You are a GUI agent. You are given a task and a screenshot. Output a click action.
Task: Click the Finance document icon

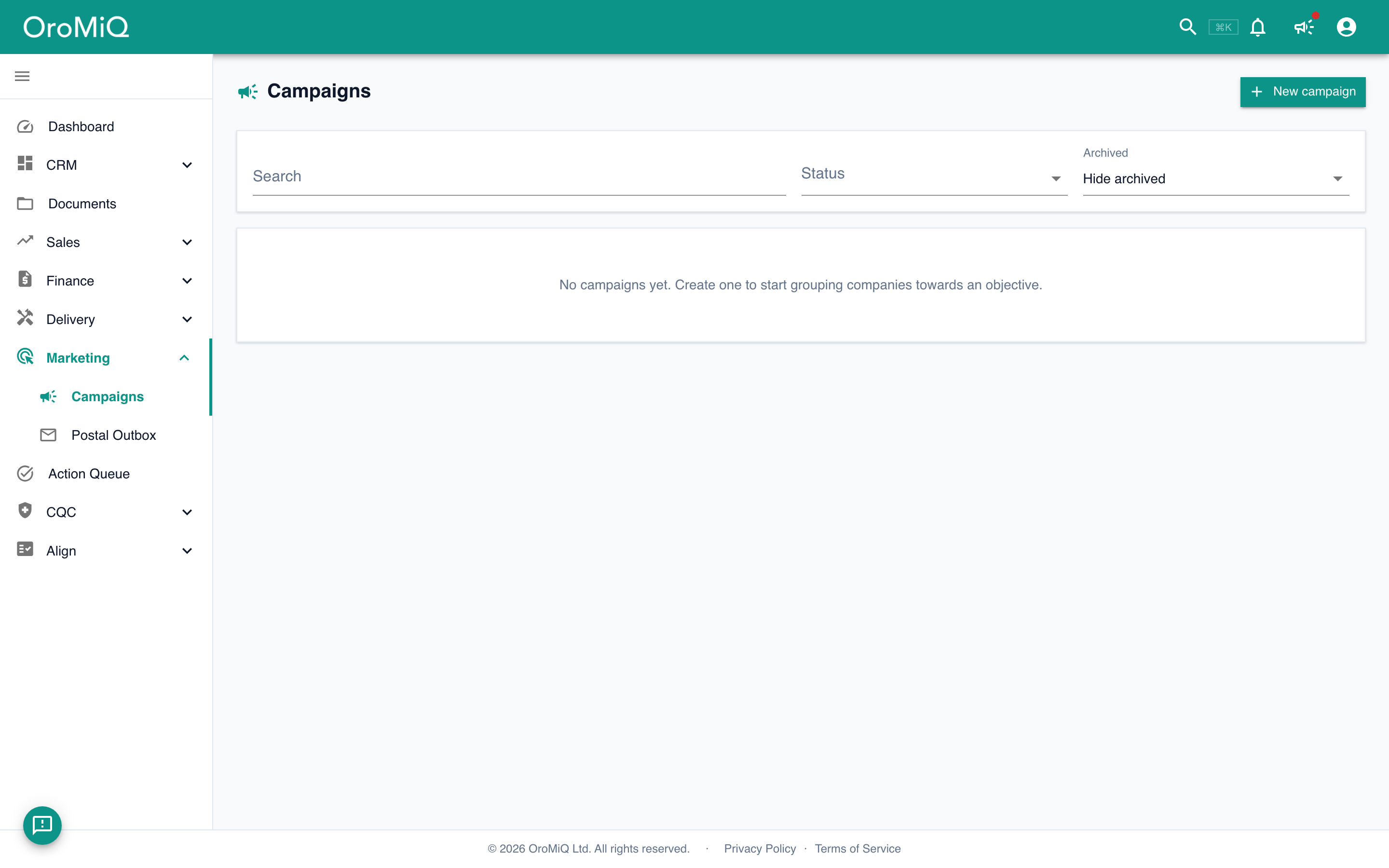click(25, 279)
